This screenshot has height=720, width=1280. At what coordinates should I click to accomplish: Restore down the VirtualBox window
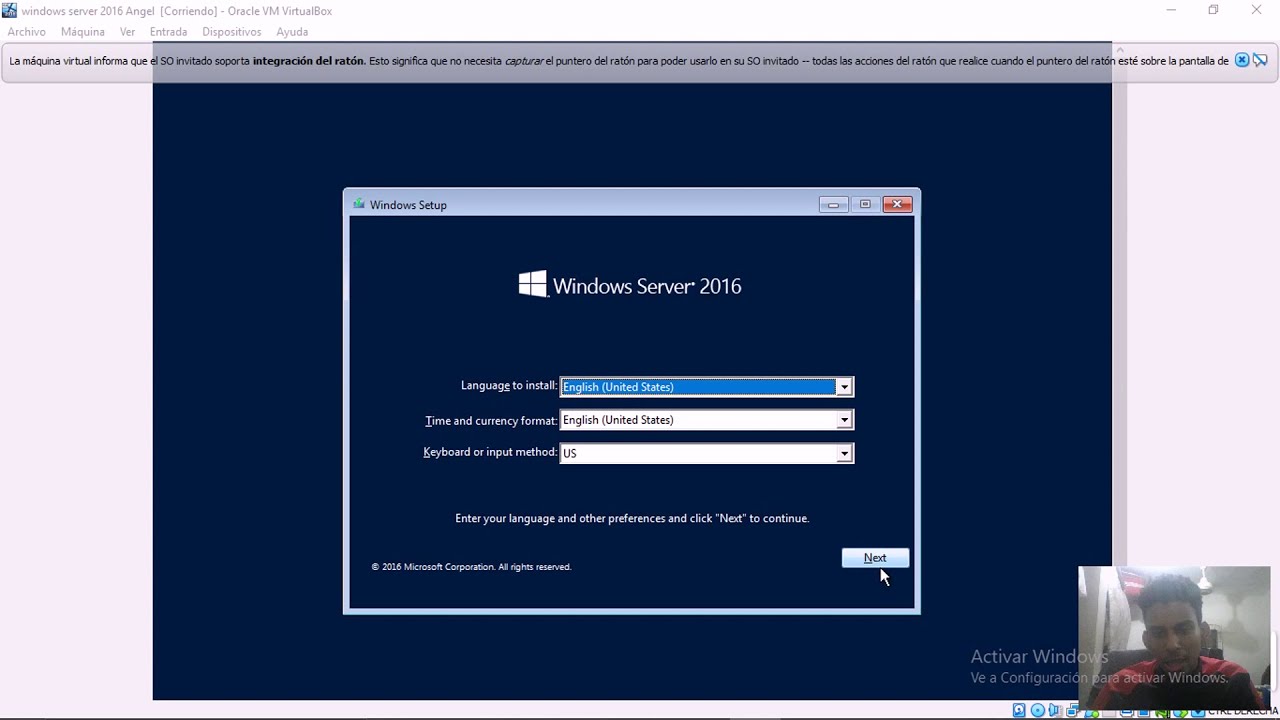pyautogui.click(x=1213, y=10)
